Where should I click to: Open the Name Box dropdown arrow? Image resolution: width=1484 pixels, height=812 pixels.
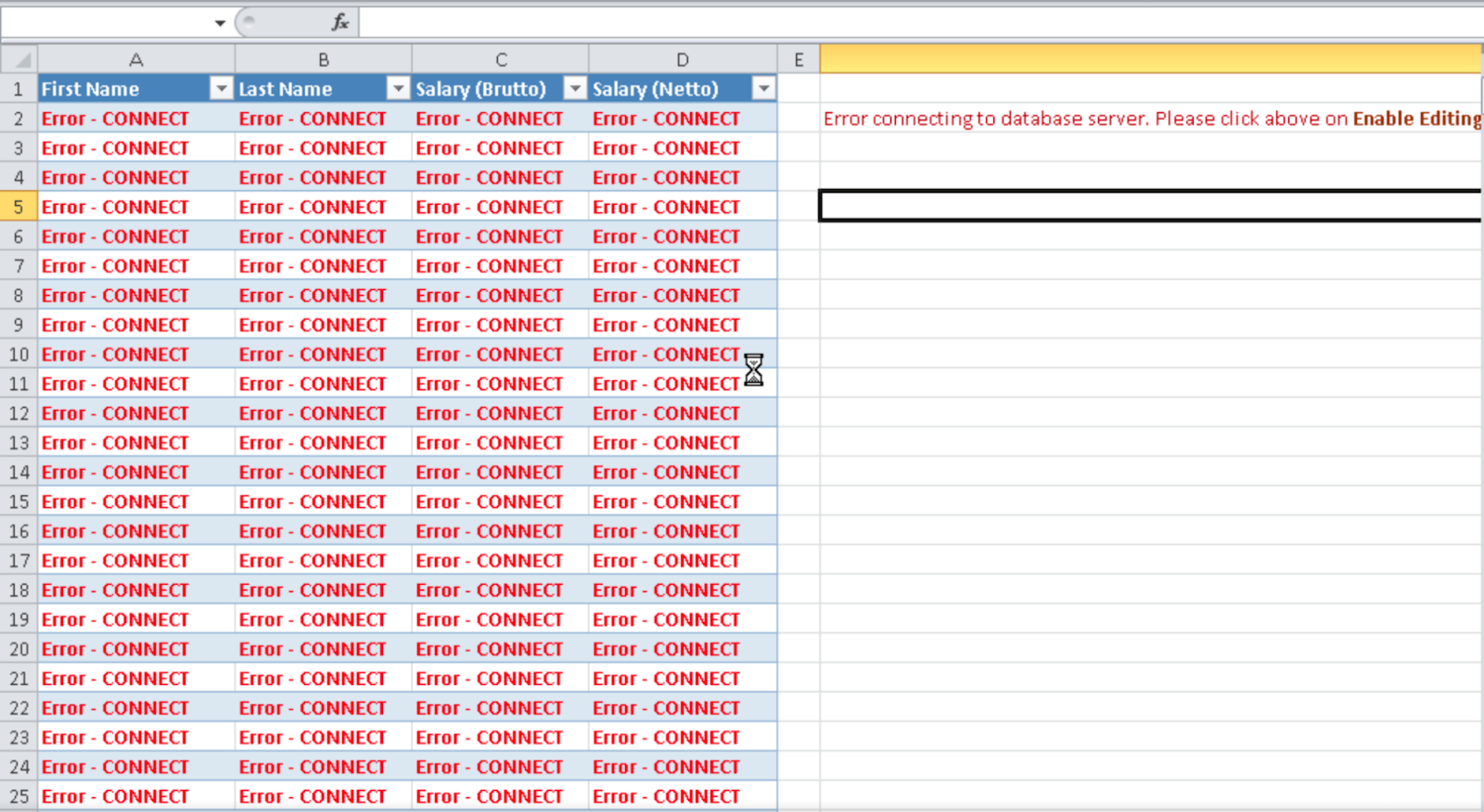pos(220,22)
